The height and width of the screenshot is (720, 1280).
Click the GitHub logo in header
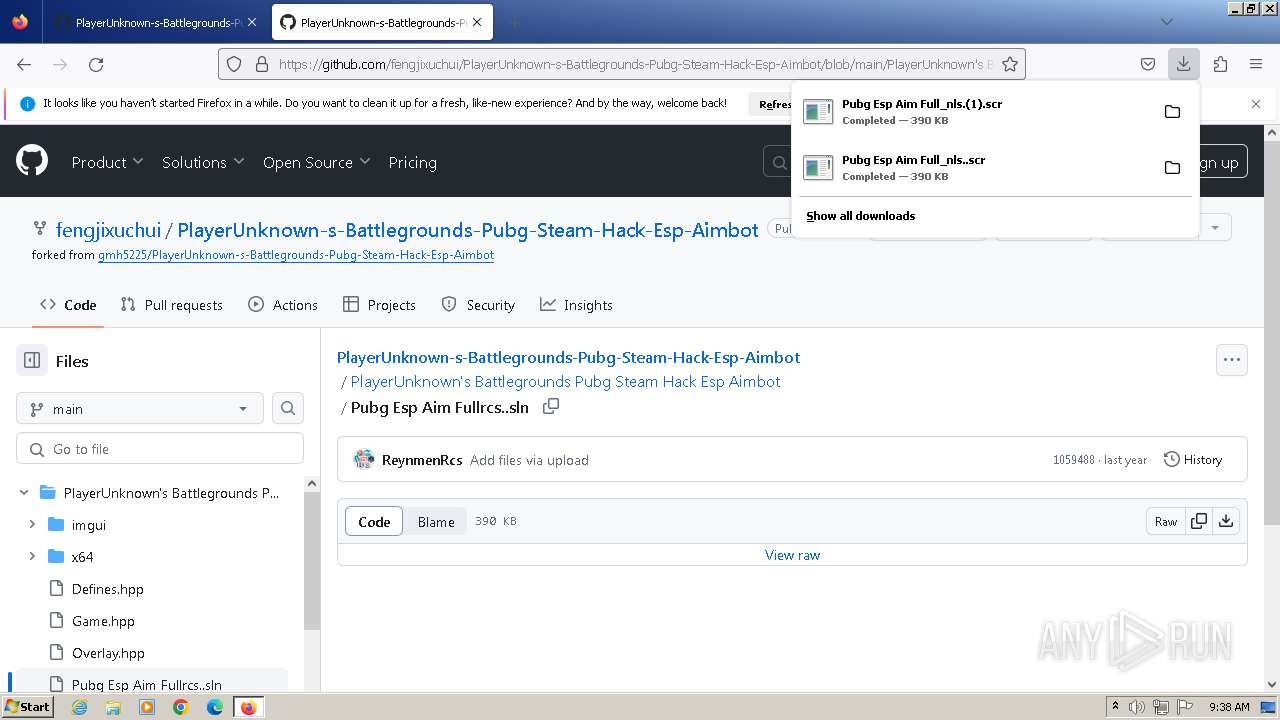(32, 161)
